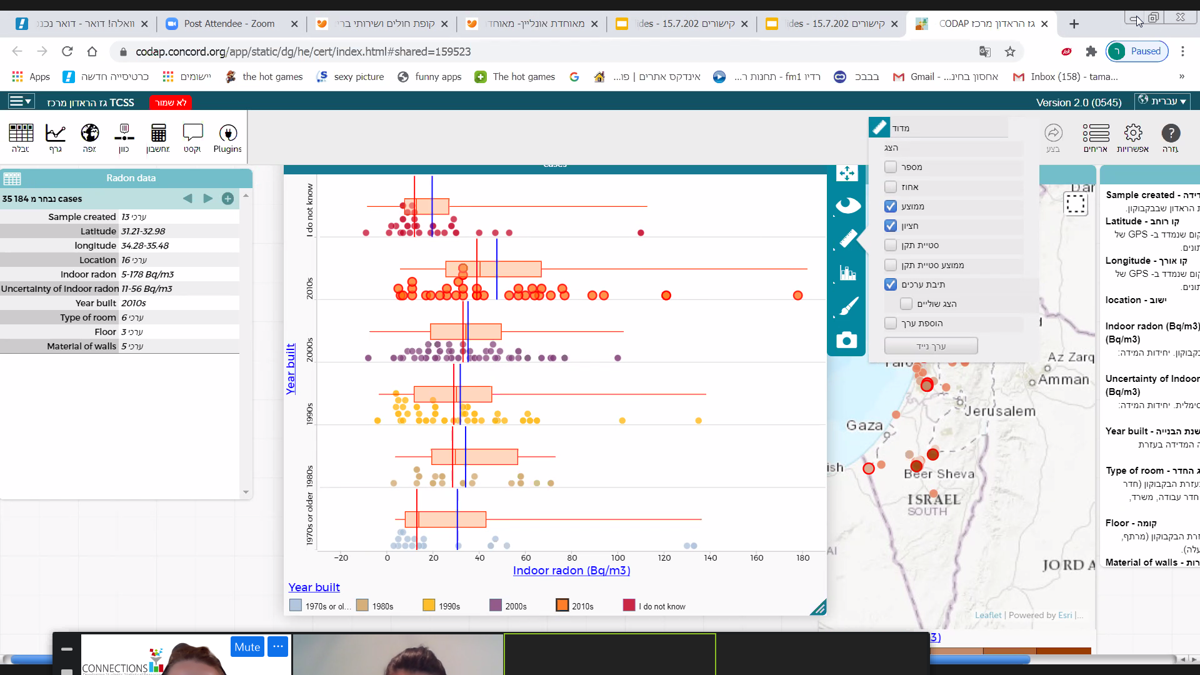Click the camera snapshot icon beside graph
Image resolution: width=1200 pixels, height=675 pixels.
(847, 340)
